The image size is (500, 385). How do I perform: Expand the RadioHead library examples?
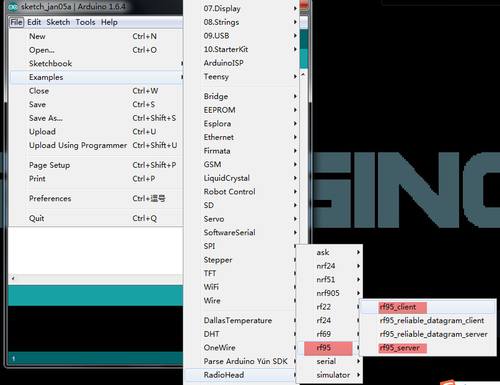pos(241,375)
